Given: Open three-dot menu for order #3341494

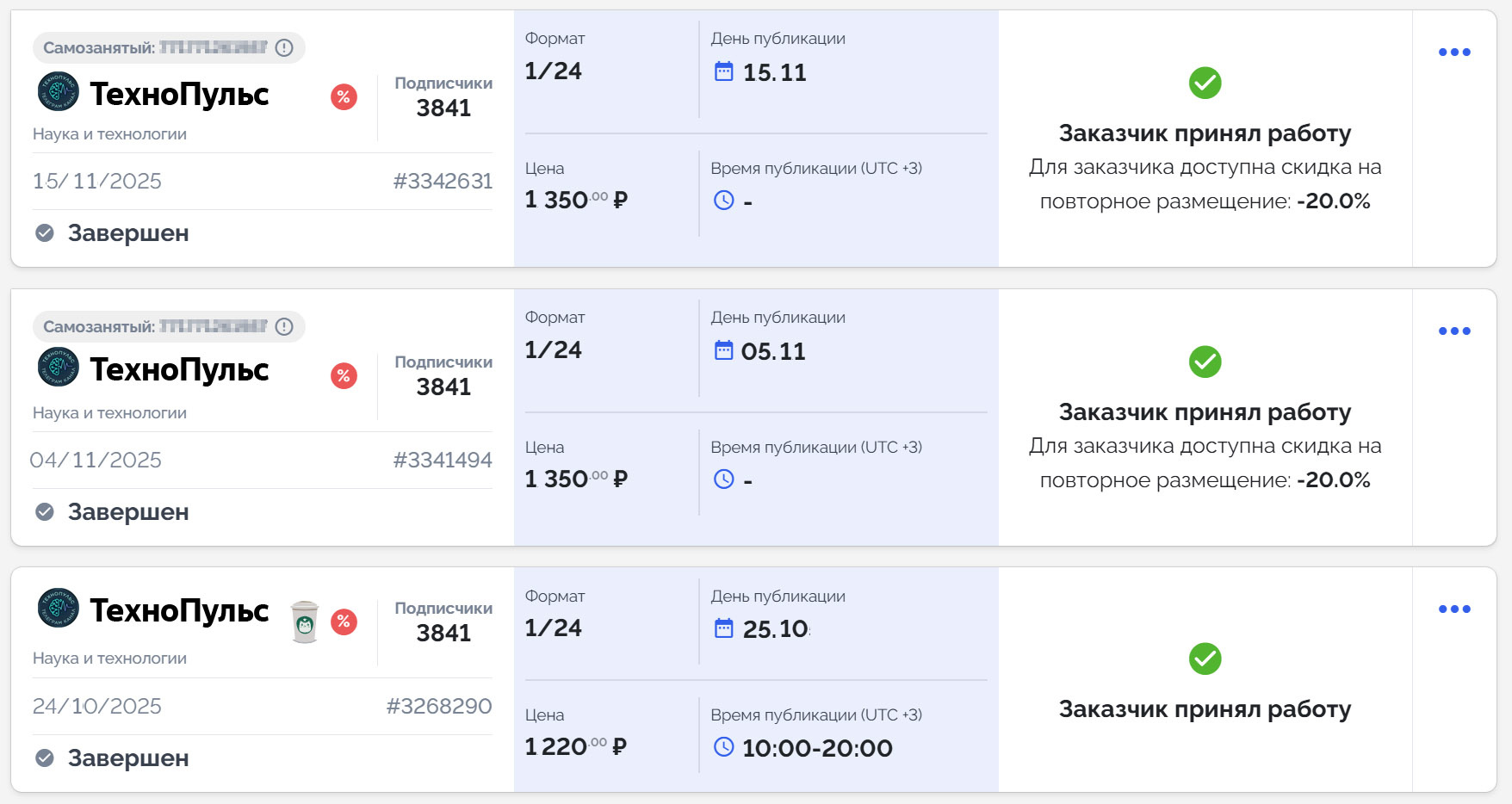Looking at the screenshot, I should point(1454,331).
